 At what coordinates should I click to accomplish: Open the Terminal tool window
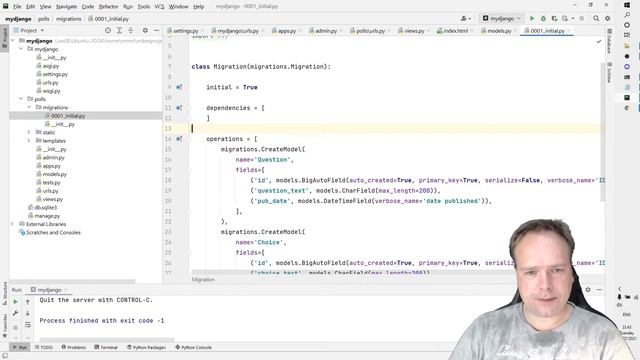tap(106, 347)
